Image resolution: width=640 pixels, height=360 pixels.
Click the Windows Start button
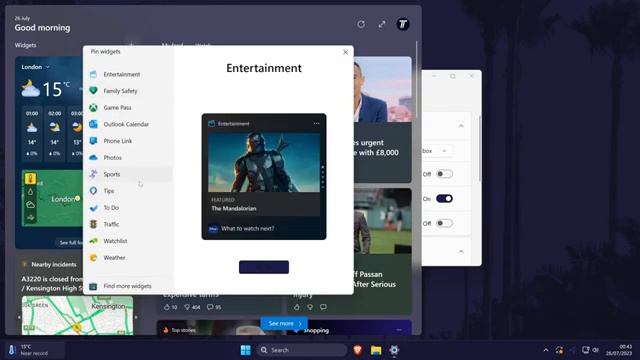point(245,350)
